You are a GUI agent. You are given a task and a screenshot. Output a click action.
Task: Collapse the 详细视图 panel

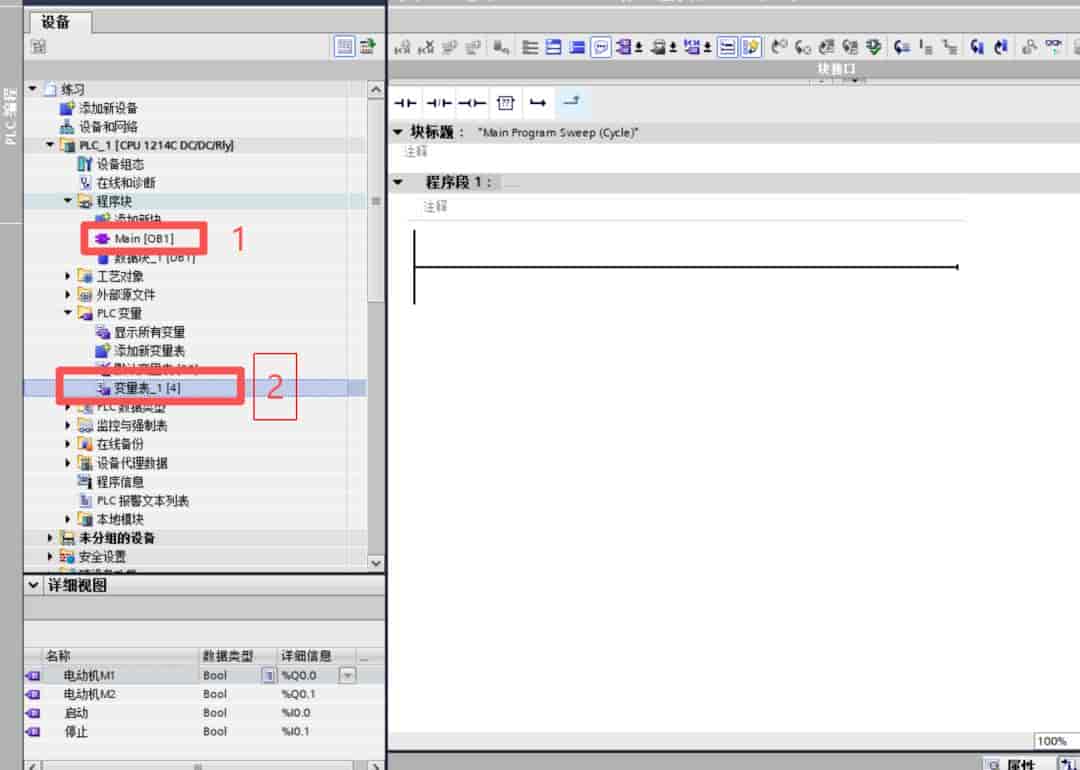point(33,585)
